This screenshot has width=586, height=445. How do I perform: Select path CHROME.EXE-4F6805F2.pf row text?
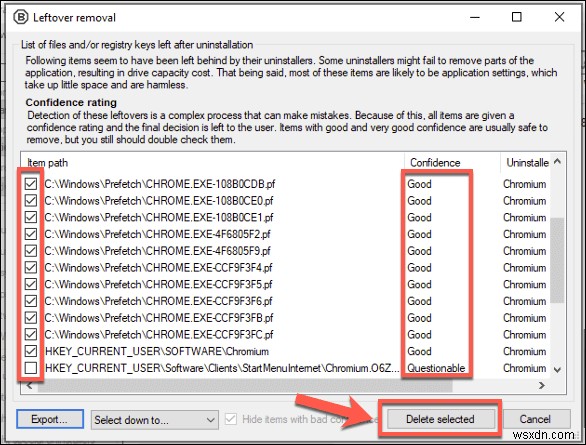(x=157, y=234)
